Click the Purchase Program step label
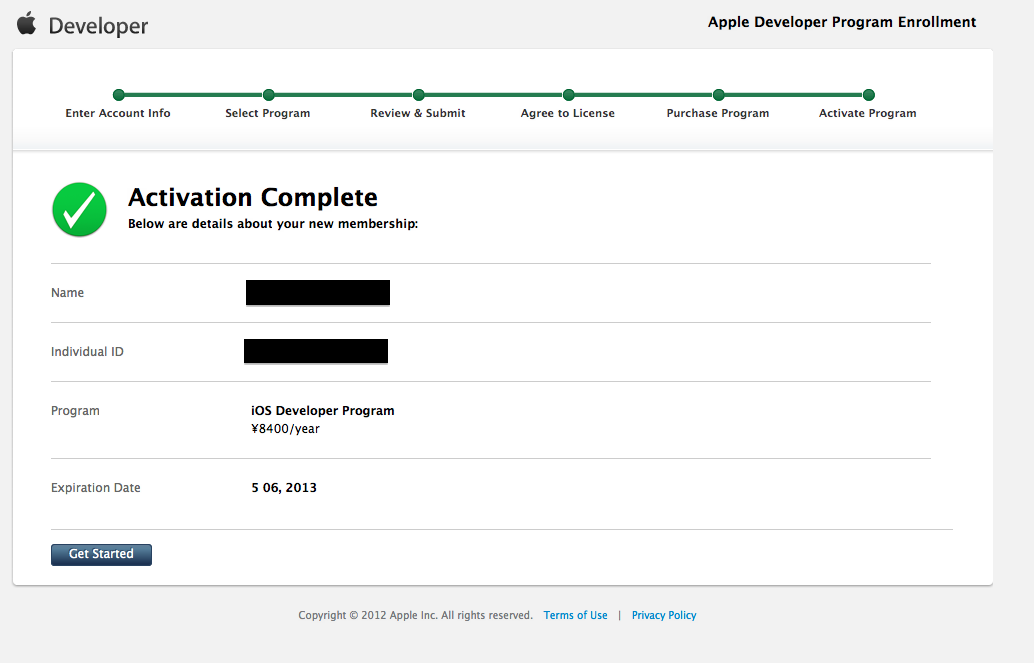Viewport: 1034px width, 663px height. tap(718, 113)
